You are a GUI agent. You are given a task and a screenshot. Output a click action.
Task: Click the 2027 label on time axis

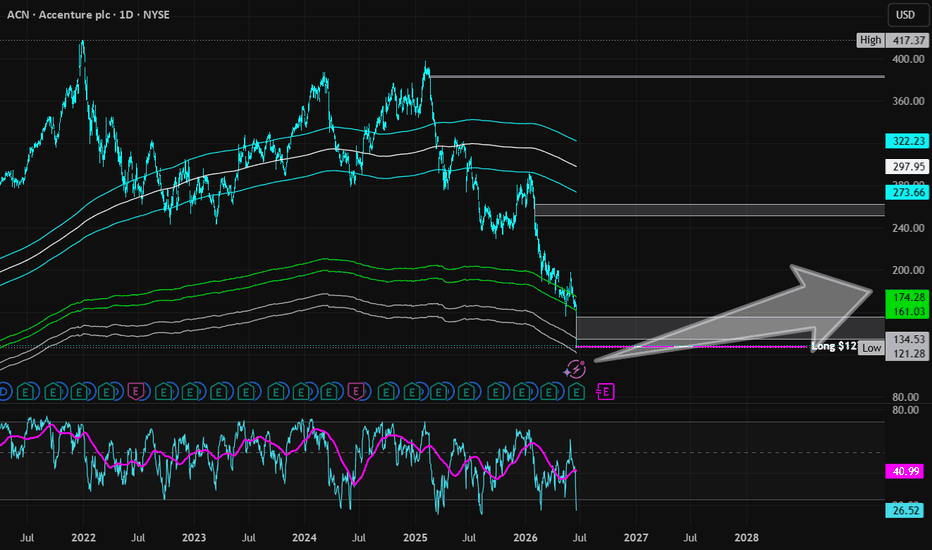(x=636, y=538)
